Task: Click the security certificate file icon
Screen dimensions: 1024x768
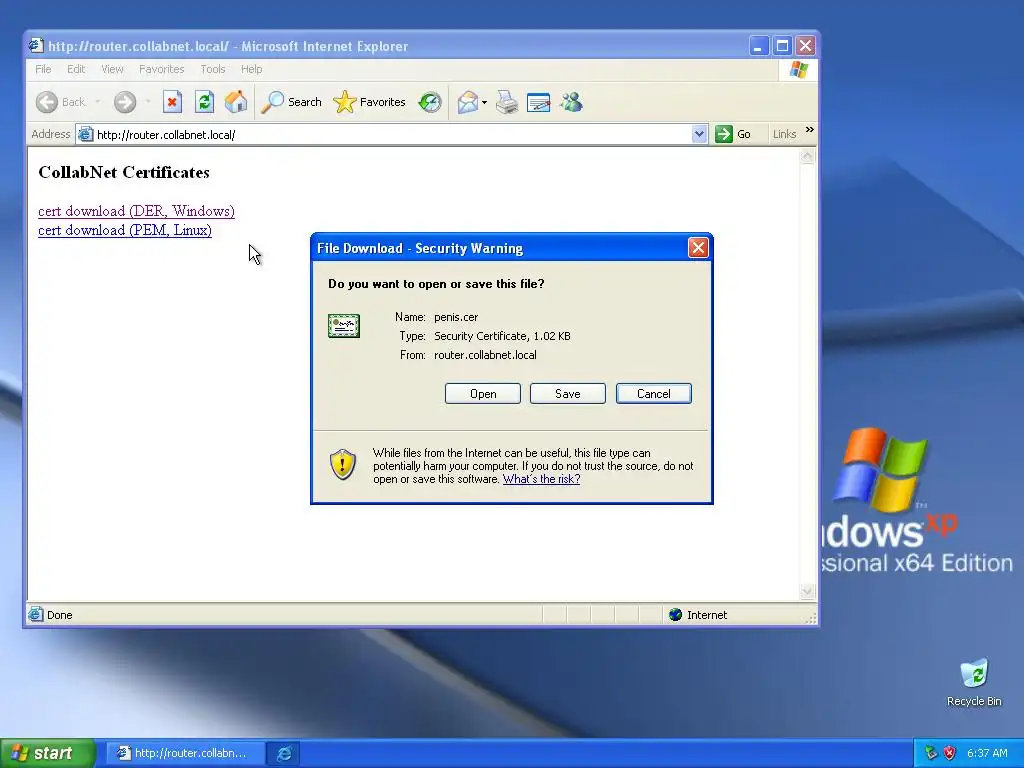Action: pos(344,325)
